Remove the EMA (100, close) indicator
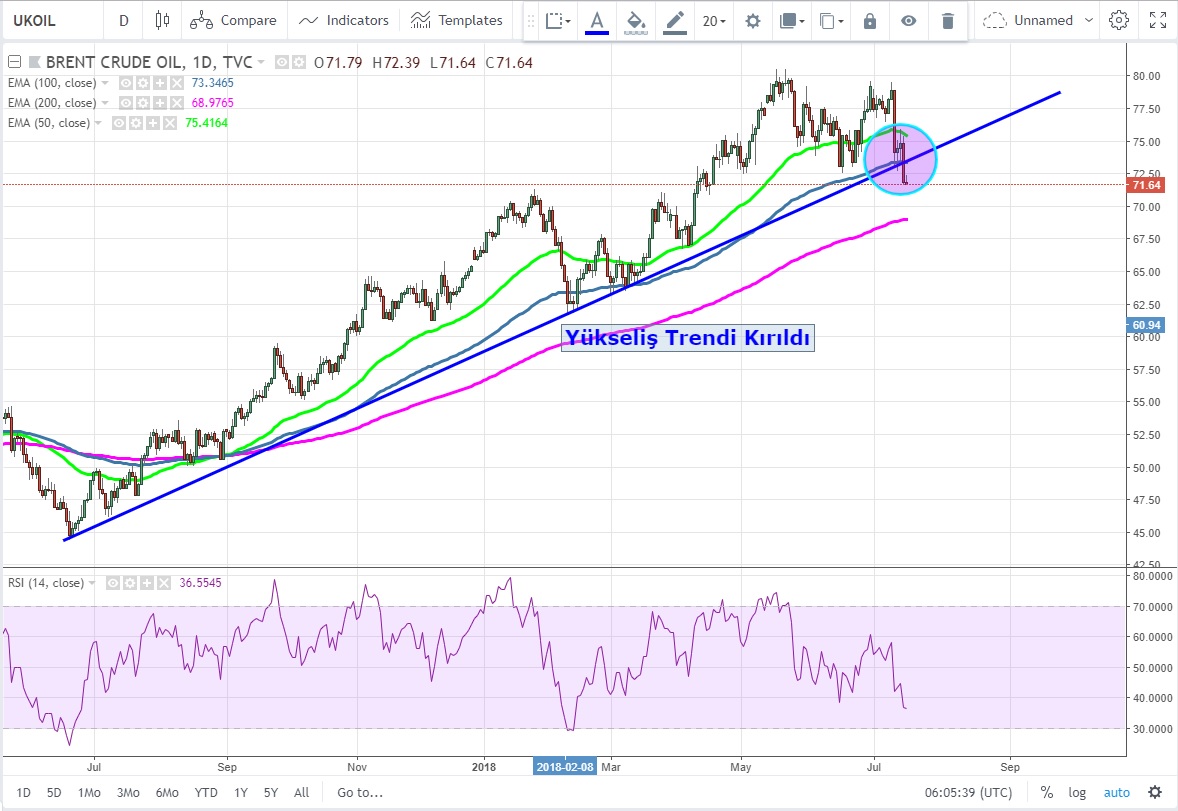Screen dimensions: 1178x811 (x=176, y=83)
